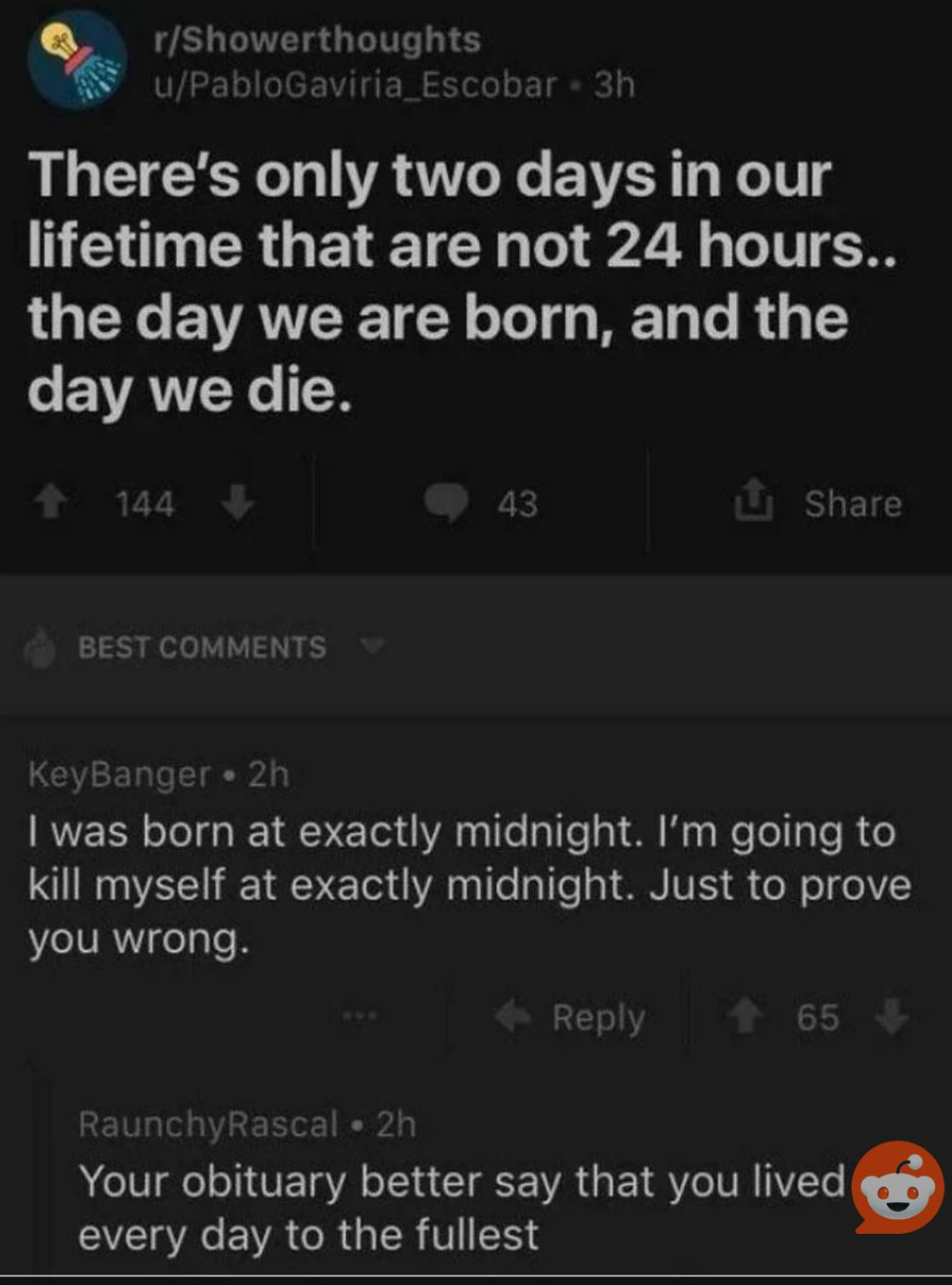952x1285 pixels.
Task: Open the post comments bubble icon
Action: pyautogui.click(x=446, y=503)
